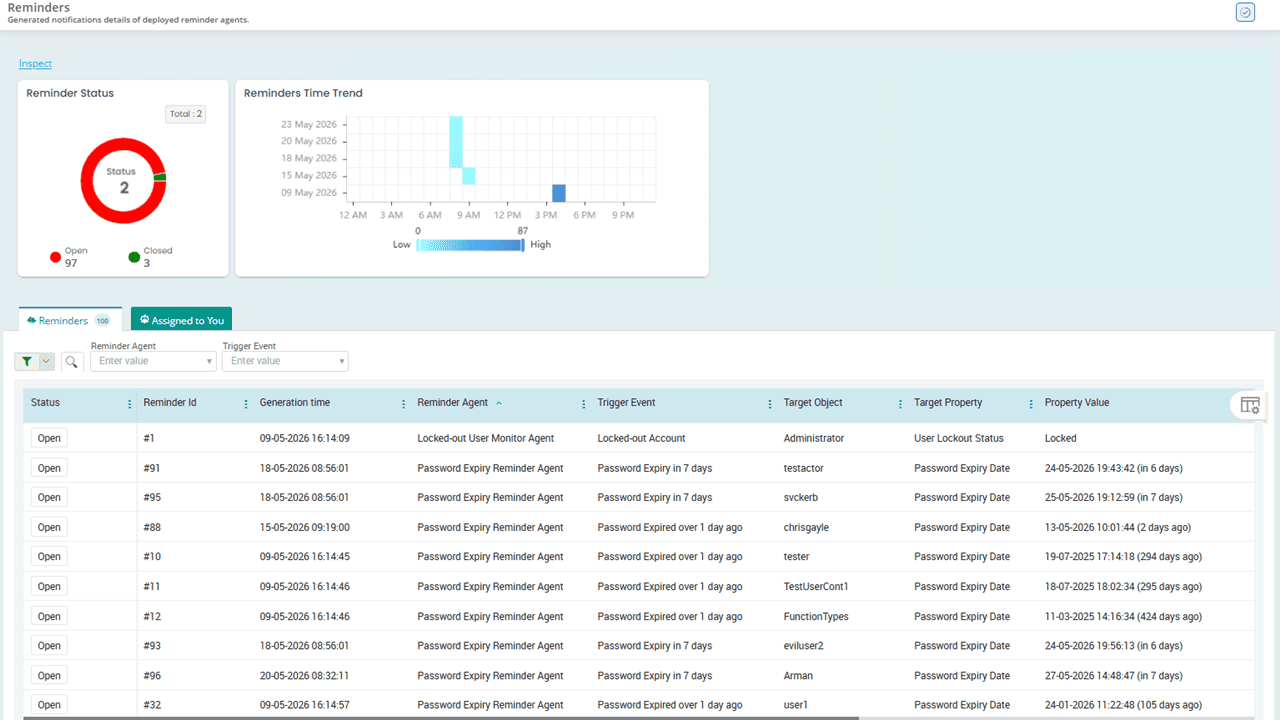Click the Low-High heatmap color range slider
This screenshot has height=720, width=1280.
tap(470, 244)
